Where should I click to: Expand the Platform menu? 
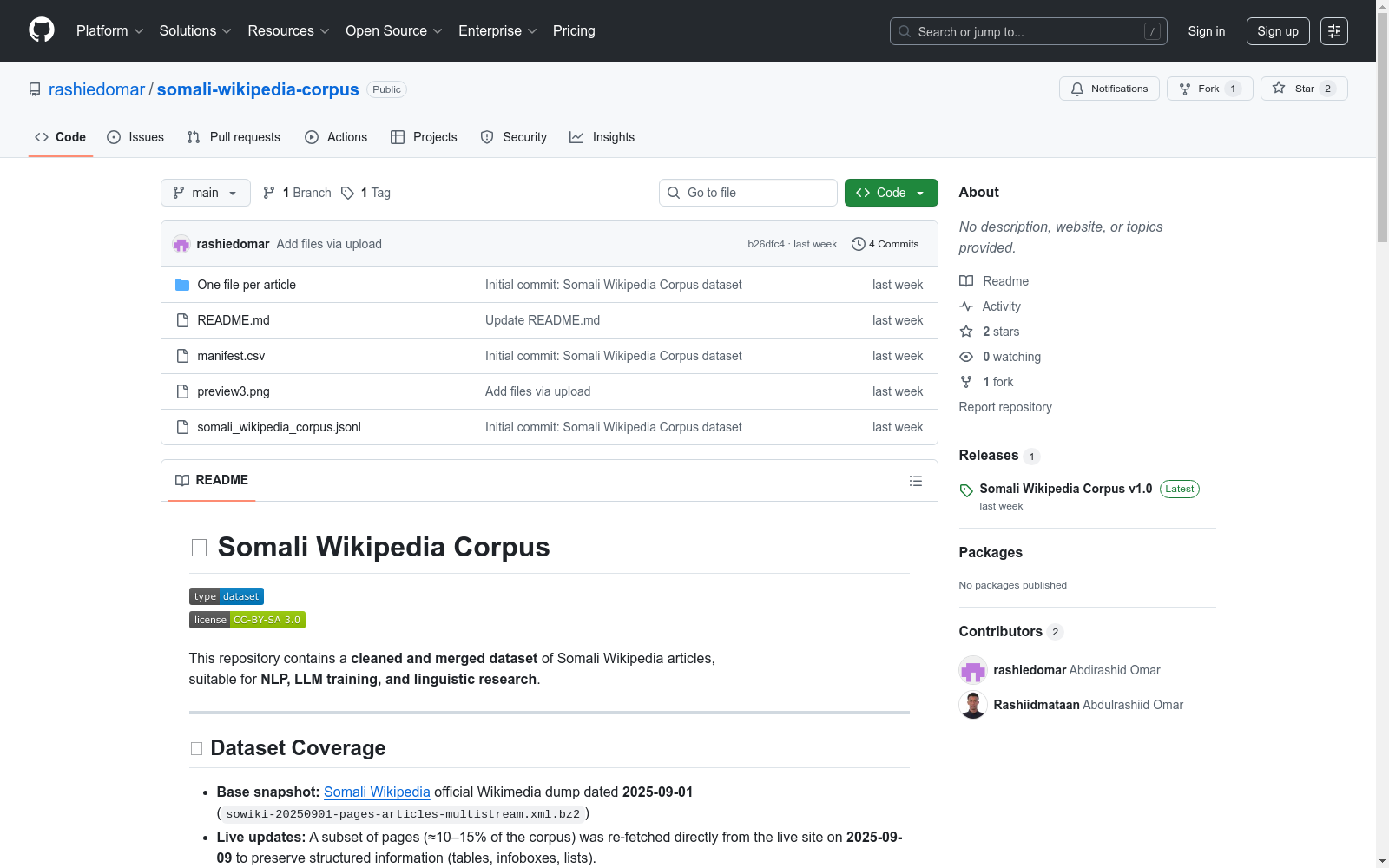click(109, 30)
